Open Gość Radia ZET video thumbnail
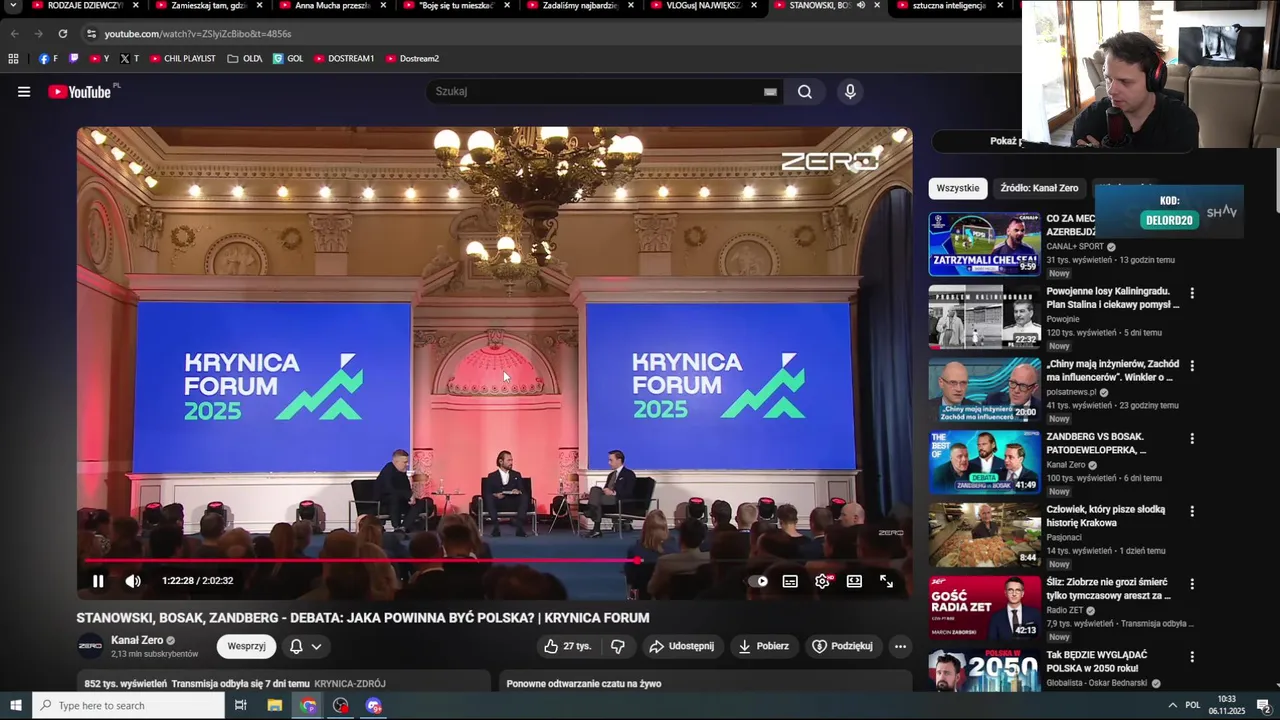This screenshot has width=1280, height=720. pyautogui.click(x=985, y=608)
